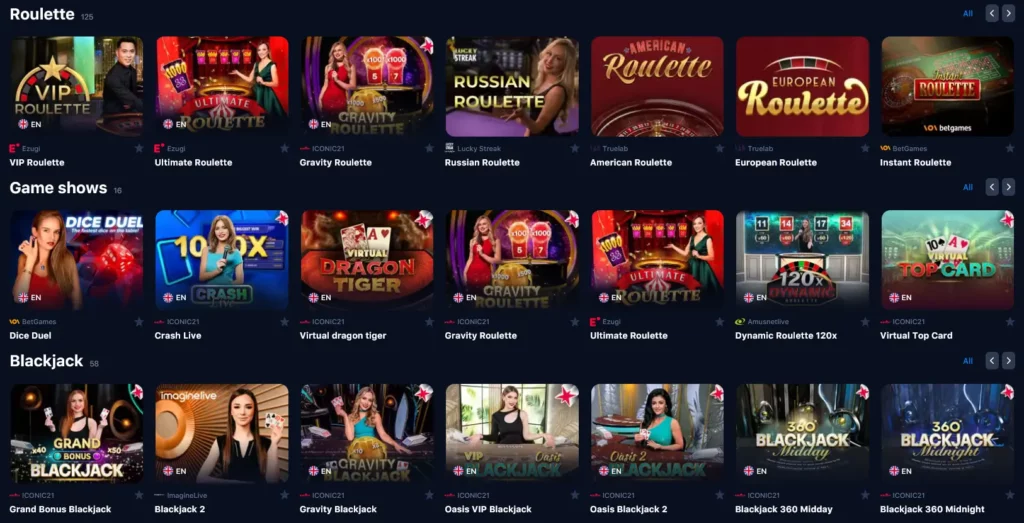This screenshot has height=523, width=1024.
Task: Click the Ezugi provider icon under VIP Roulette
Action: click(14, 149)
